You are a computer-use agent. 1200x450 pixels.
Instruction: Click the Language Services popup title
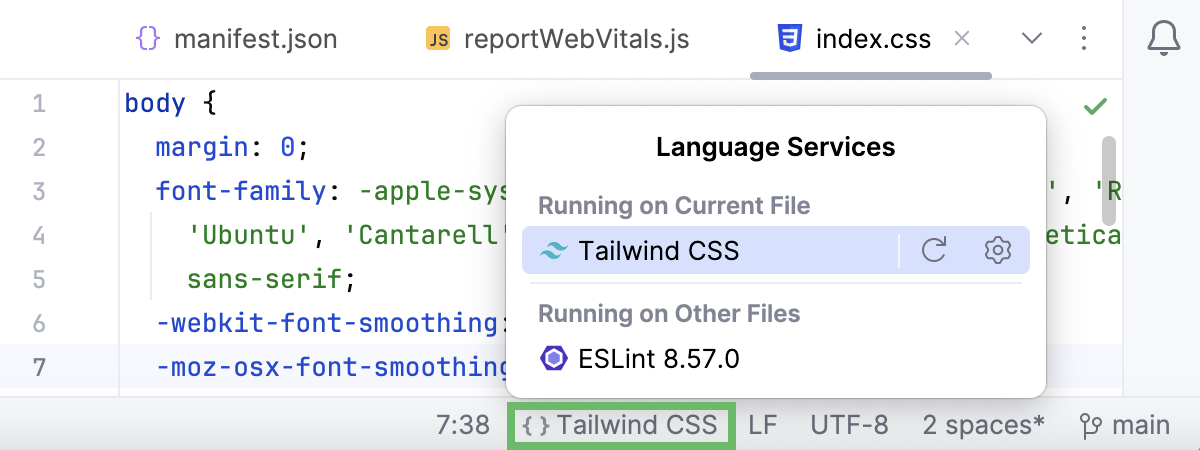[x=776, y=147]
